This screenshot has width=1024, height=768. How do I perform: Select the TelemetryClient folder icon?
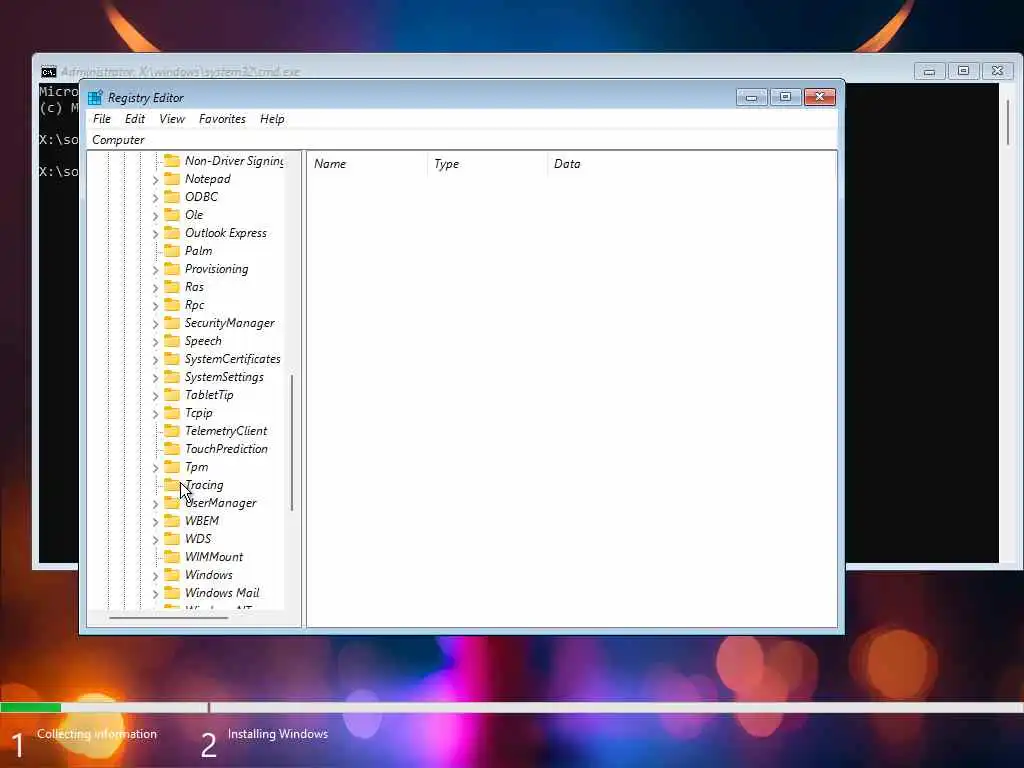click(172, 430)
